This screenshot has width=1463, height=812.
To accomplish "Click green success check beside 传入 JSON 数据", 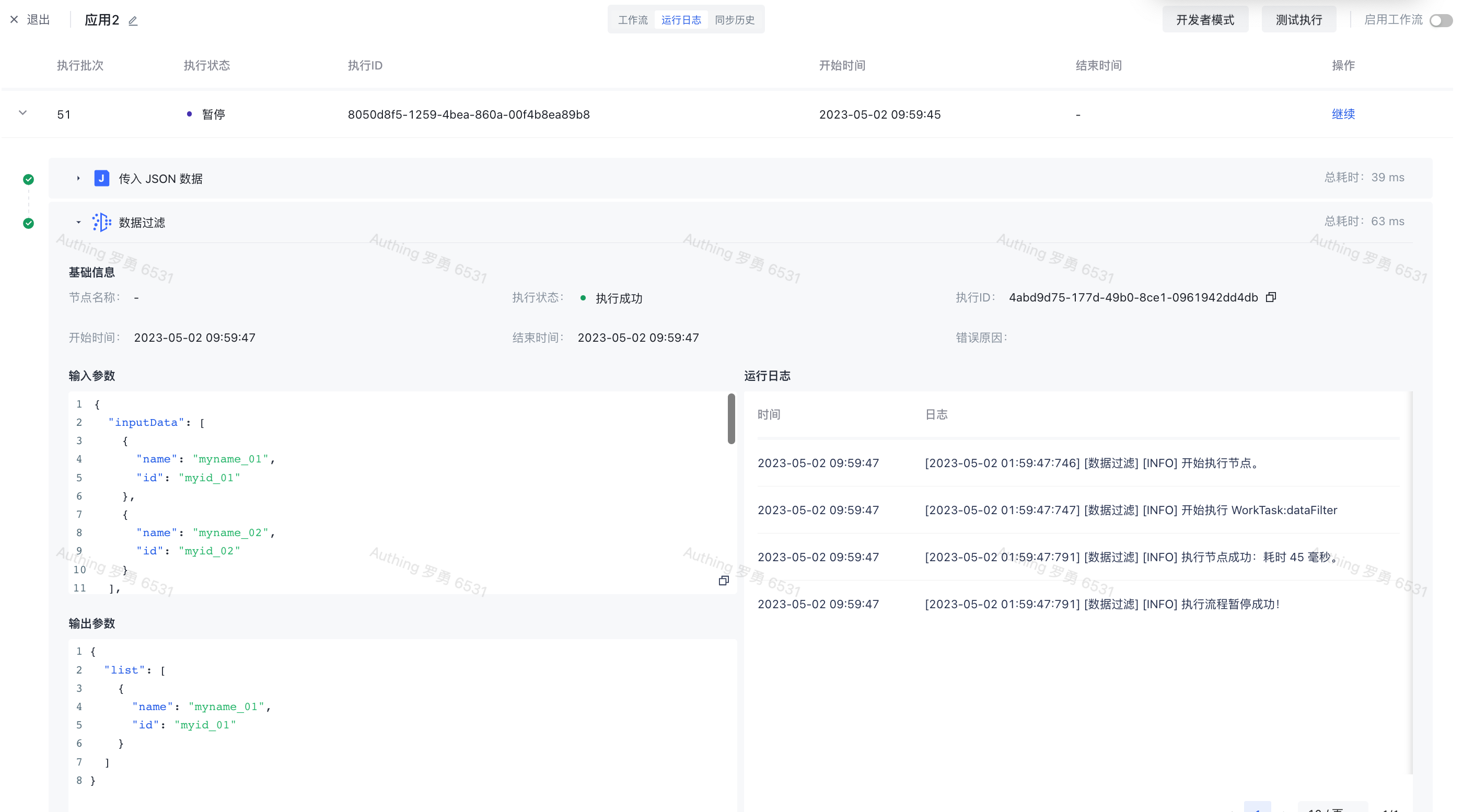I will [28, 179].
